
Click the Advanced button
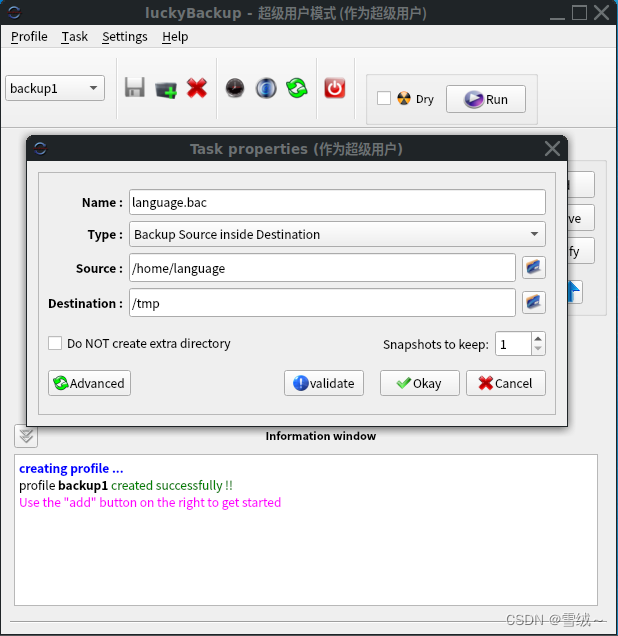(x=89, y=383)
